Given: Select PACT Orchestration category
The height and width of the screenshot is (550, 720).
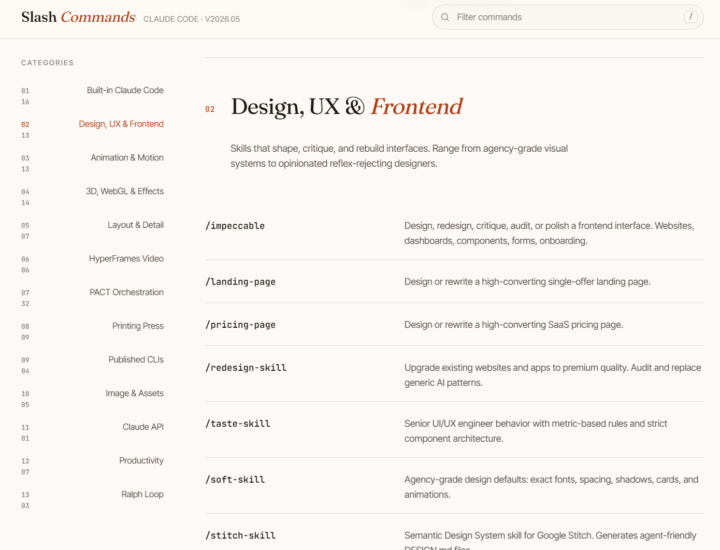Looking at the screenshot, I should [x=92, y=297].
